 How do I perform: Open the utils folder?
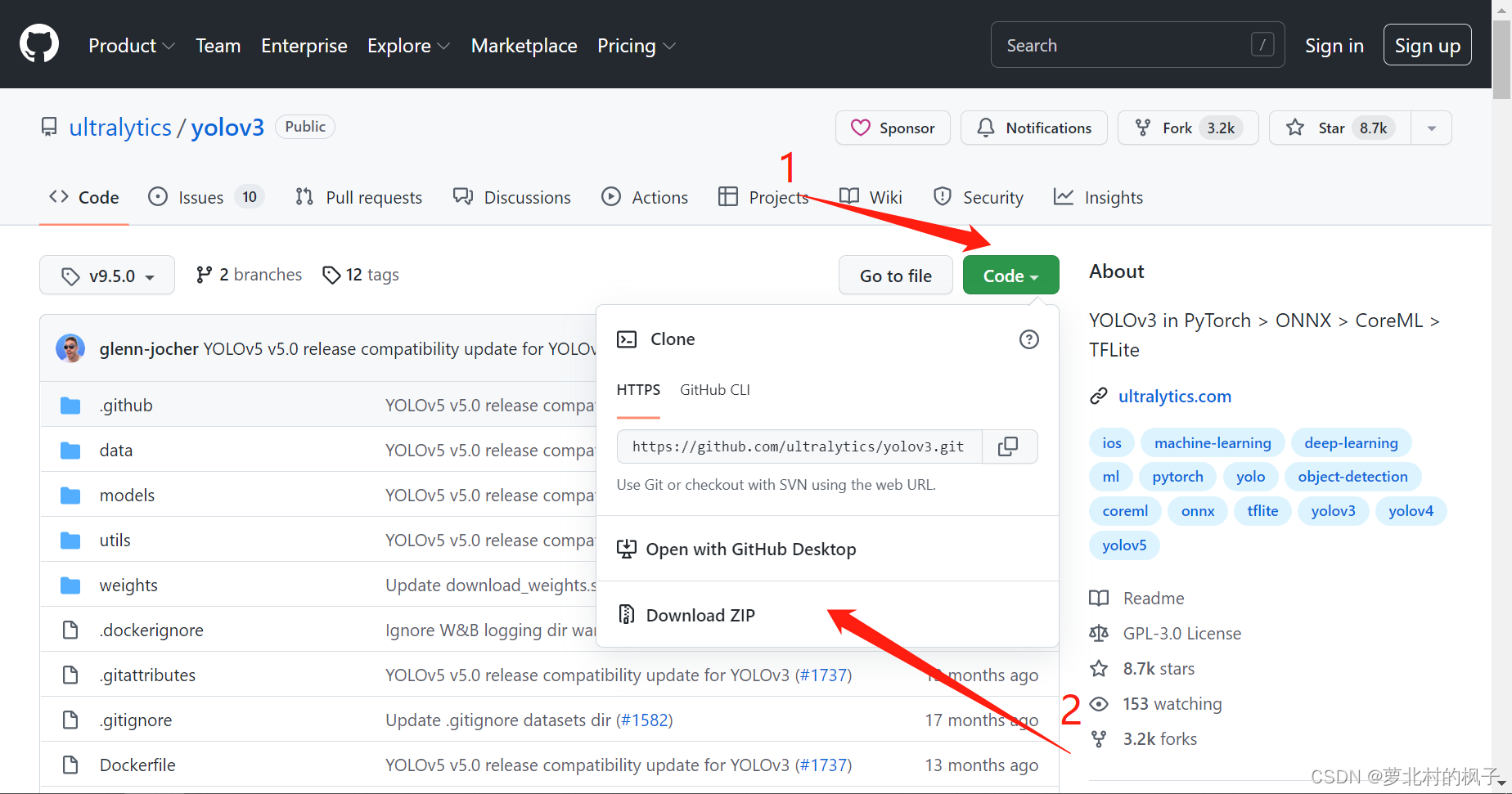115,541
